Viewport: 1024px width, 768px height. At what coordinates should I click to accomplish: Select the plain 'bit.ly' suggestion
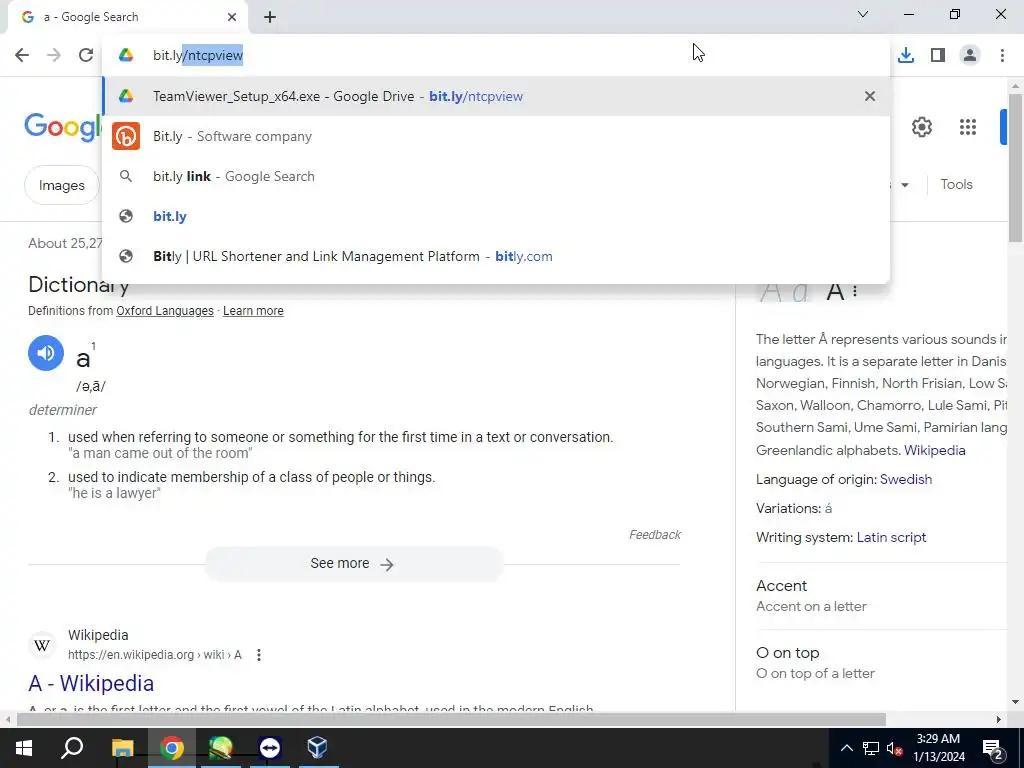[496, 216]
